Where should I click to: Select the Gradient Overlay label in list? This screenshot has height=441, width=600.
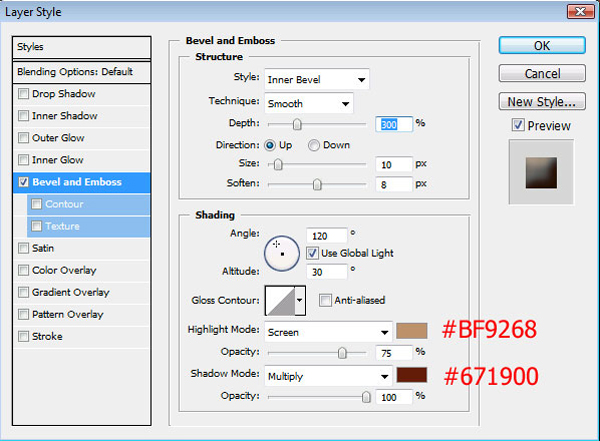pos(71,292)
